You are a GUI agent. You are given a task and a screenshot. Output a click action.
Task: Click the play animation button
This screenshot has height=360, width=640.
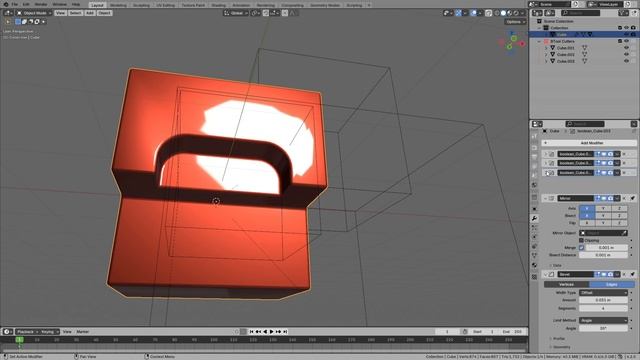(271, 332)
